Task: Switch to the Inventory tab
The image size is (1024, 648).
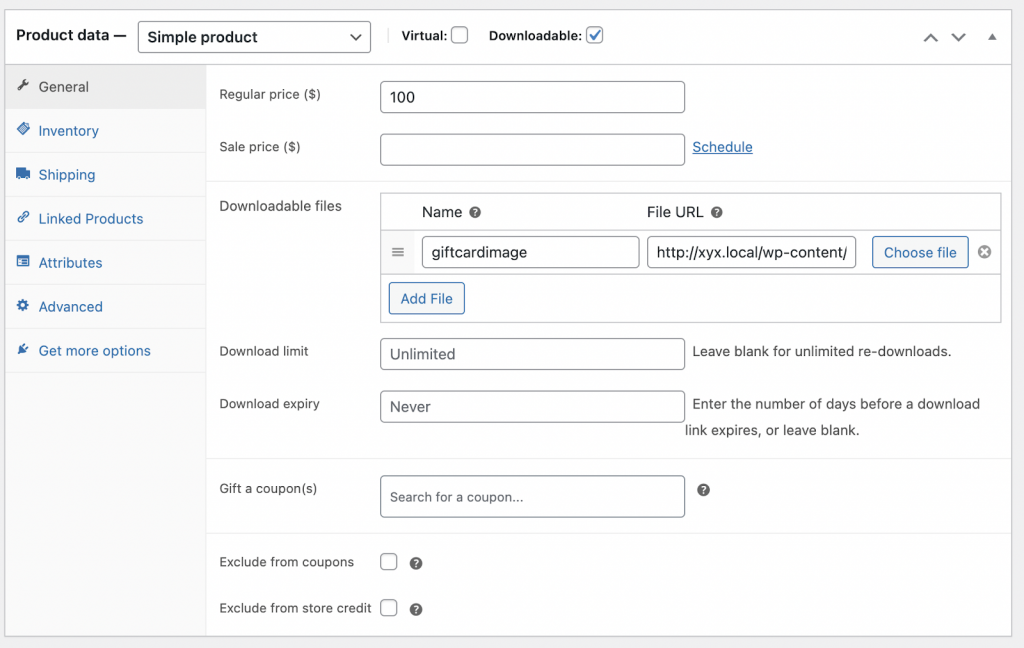Action: [x=105, y=131]
